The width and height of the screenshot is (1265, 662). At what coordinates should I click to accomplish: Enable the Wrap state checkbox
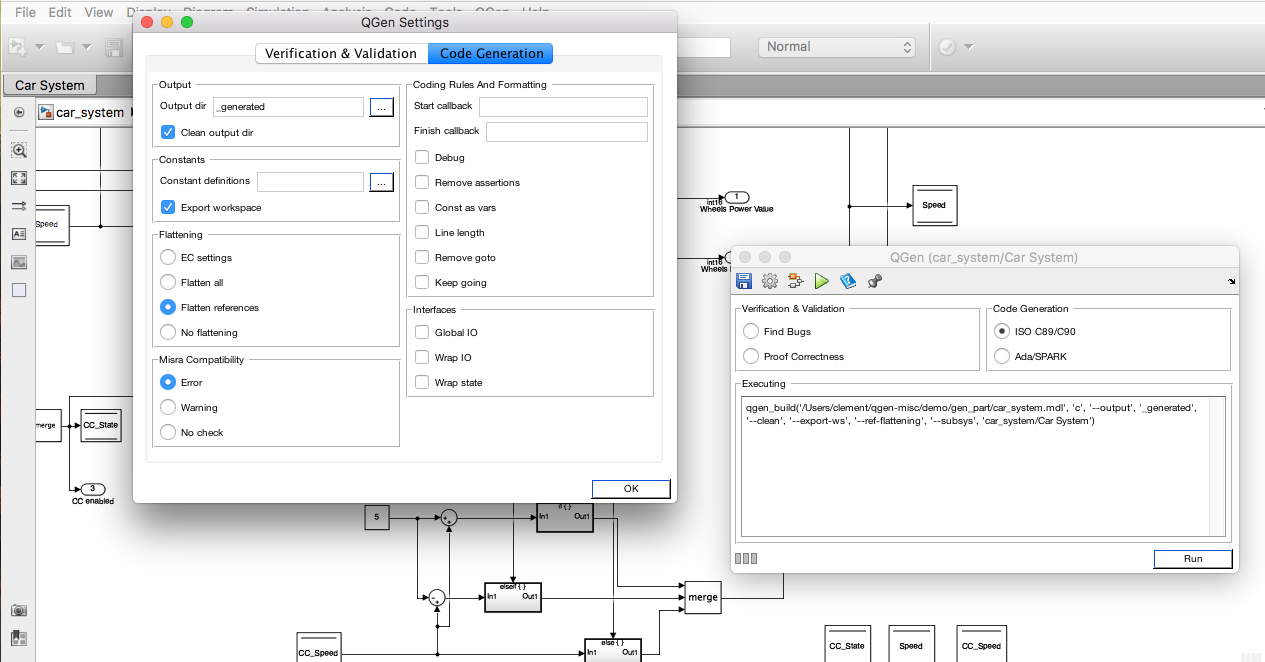pos(422,383)
